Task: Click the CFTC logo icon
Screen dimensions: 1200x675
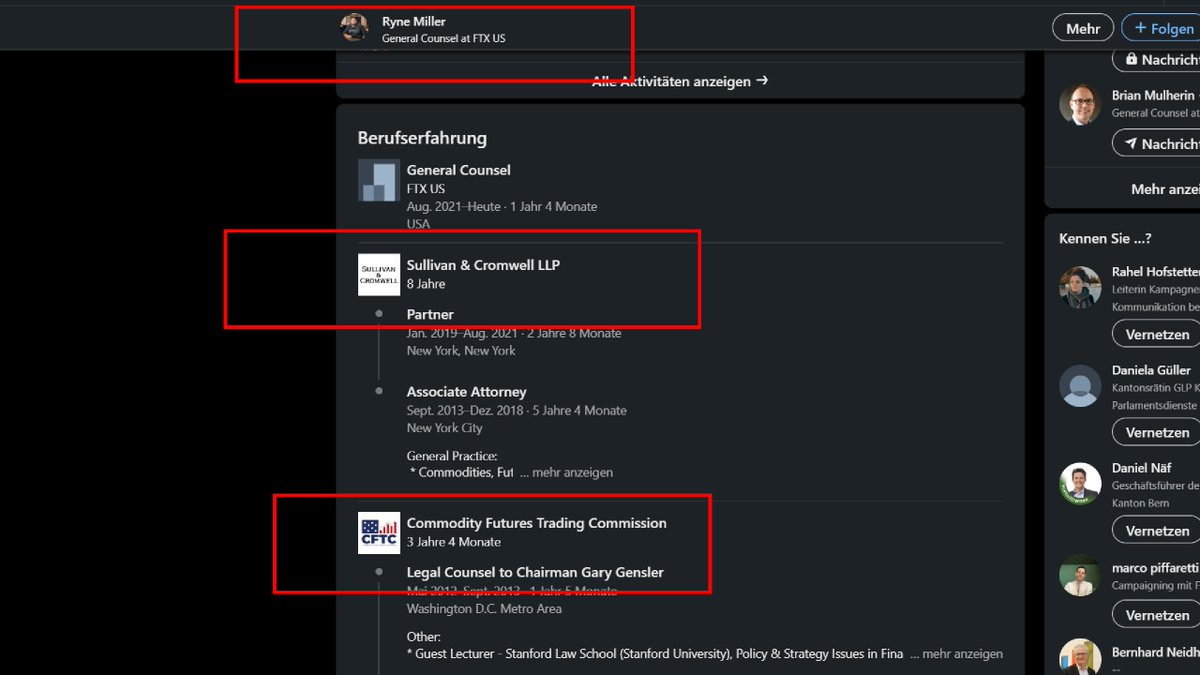Action: click(379, 533)
